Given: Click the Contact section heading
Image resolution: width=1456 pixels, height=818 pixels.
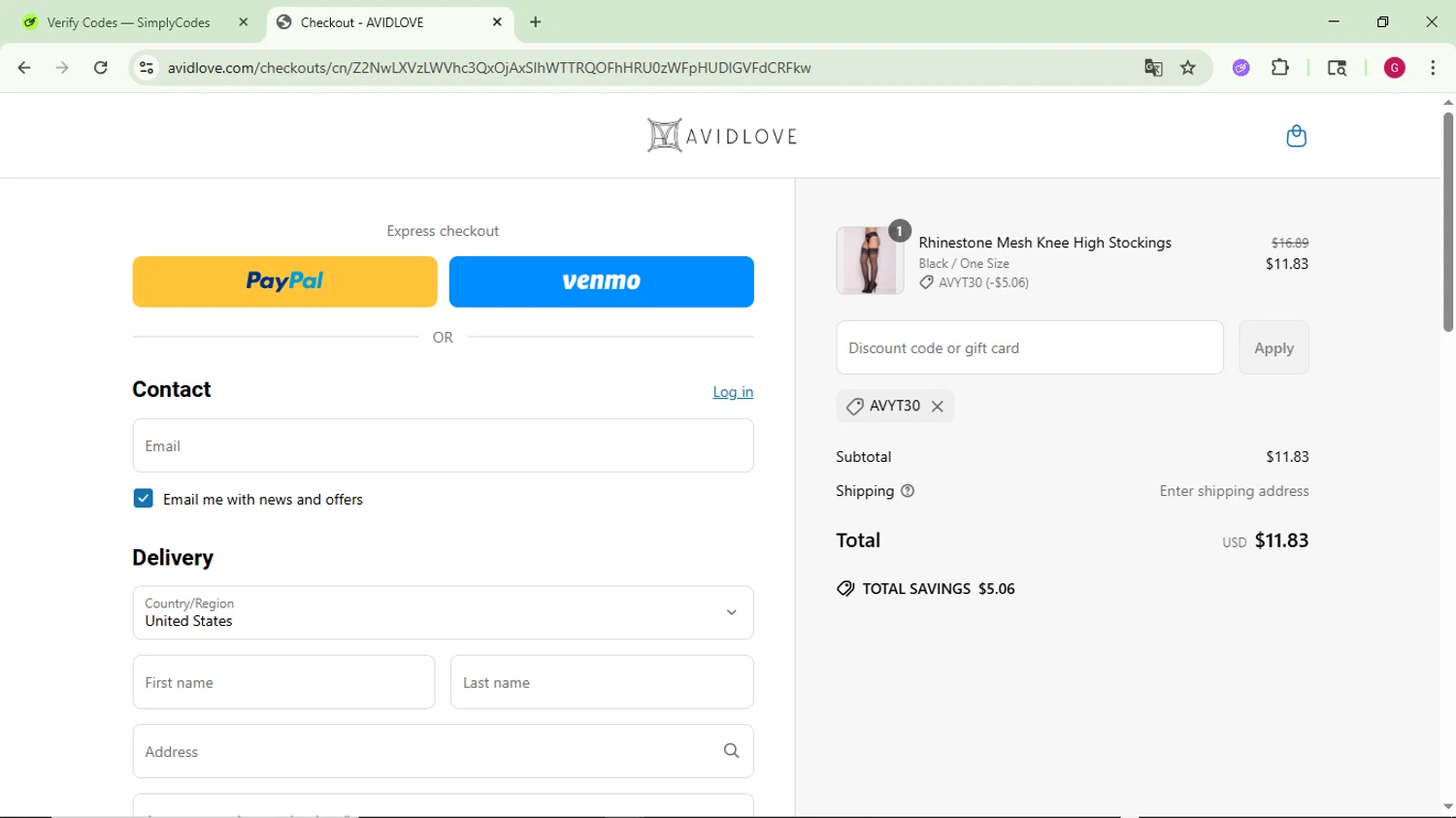Looking at the screenshot, I should pyautogui.click(x=172, y=389).
